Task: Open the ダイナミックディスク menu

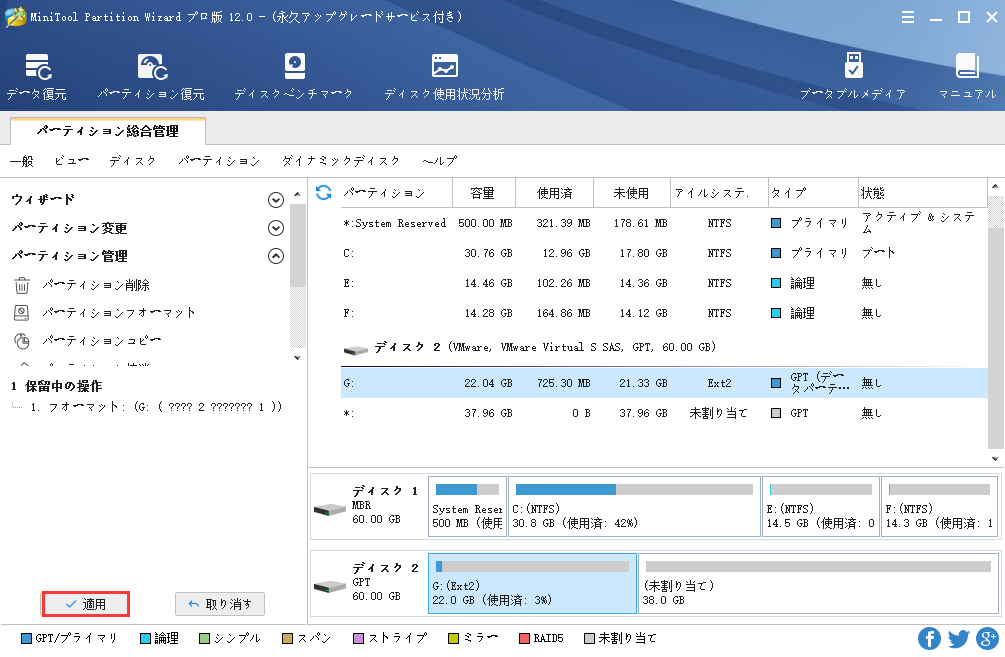Action: (x=341, y=161)
